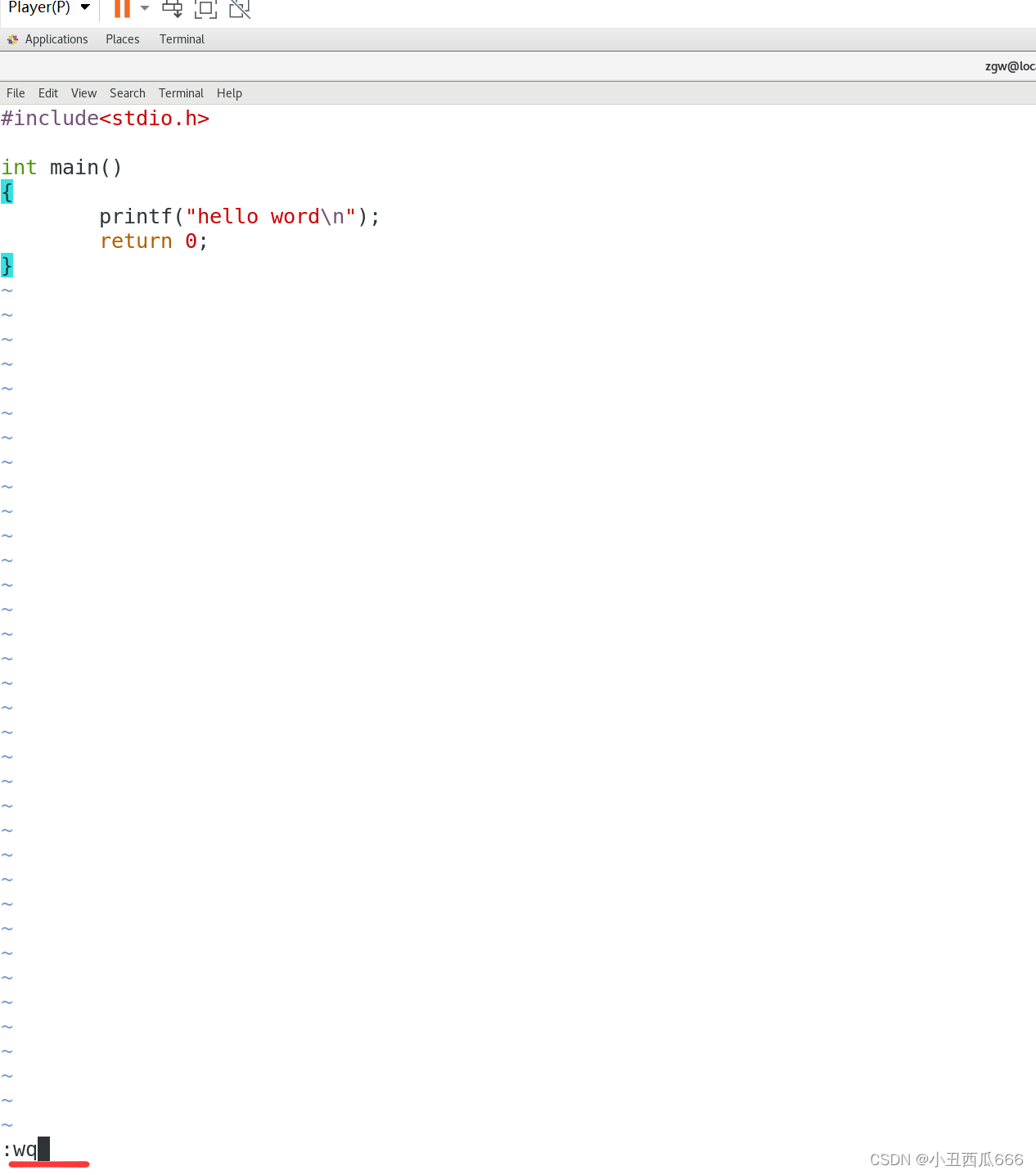Open the View menu

(83, 92)
